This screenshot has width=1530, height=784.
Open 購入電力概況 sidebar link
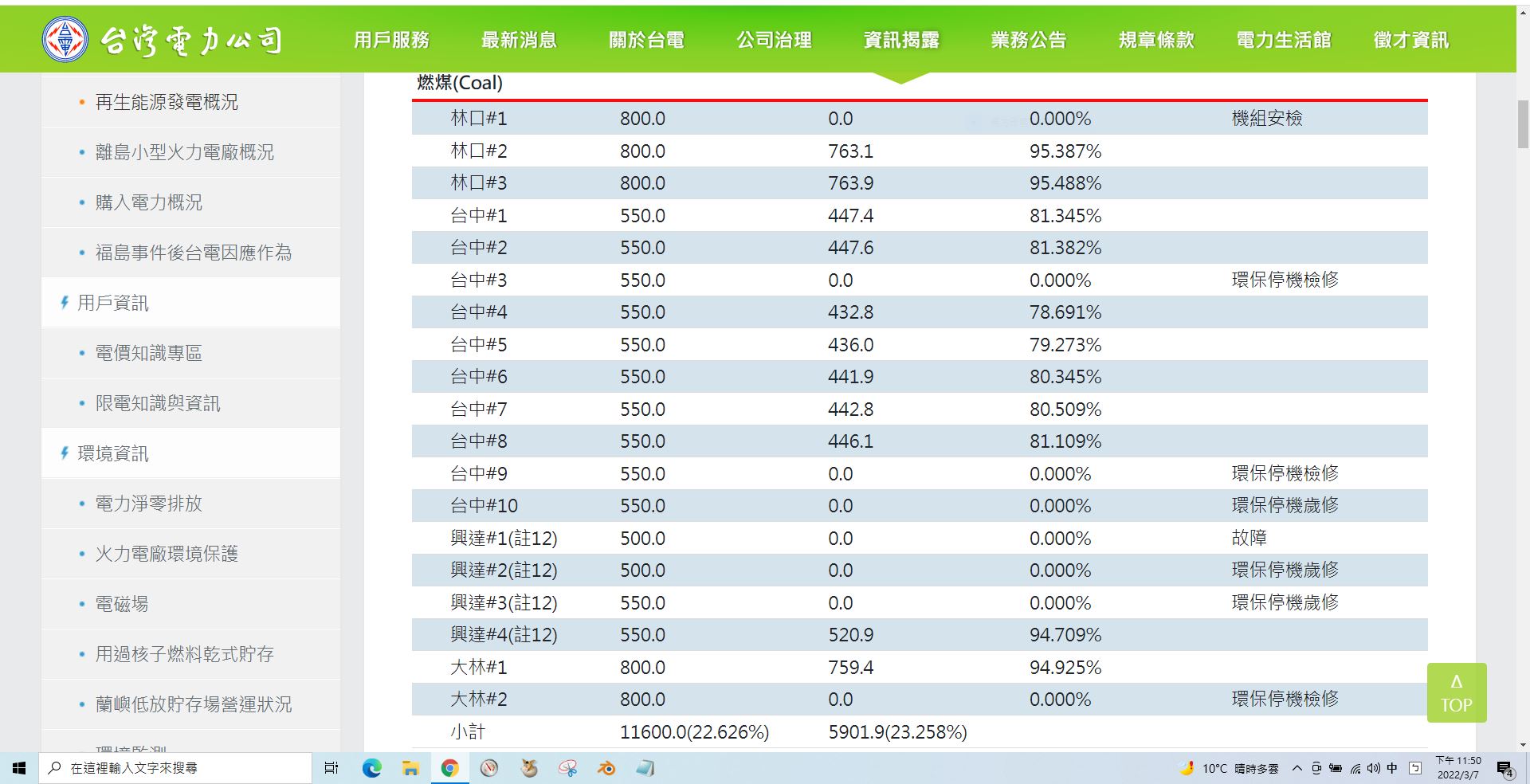click(149, 202)
